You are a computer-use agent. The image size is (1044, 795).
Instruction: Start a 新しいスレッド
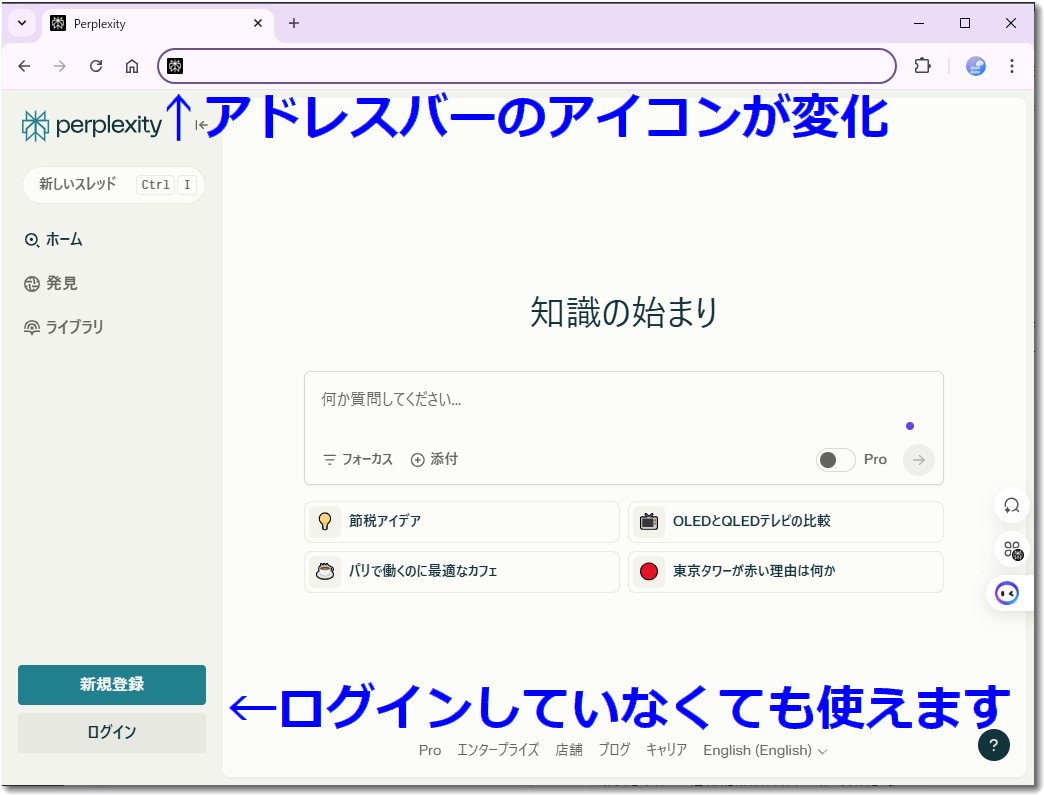(x=114, y=184)
